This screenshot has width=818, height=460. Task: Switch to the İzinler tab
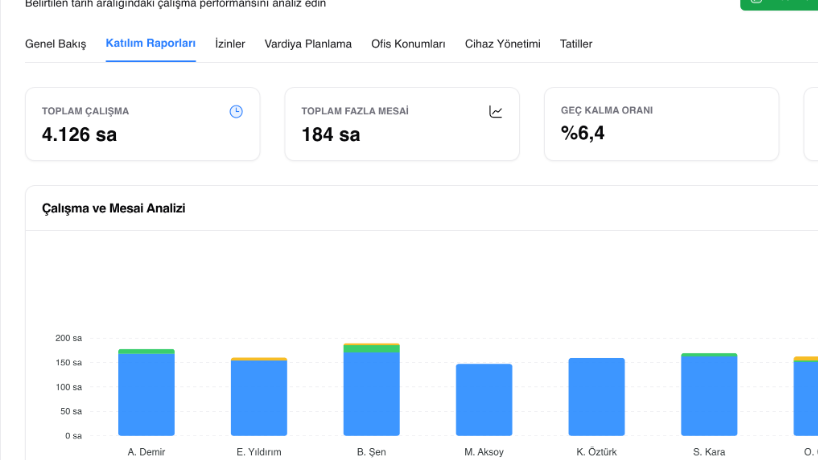[230, 44]
